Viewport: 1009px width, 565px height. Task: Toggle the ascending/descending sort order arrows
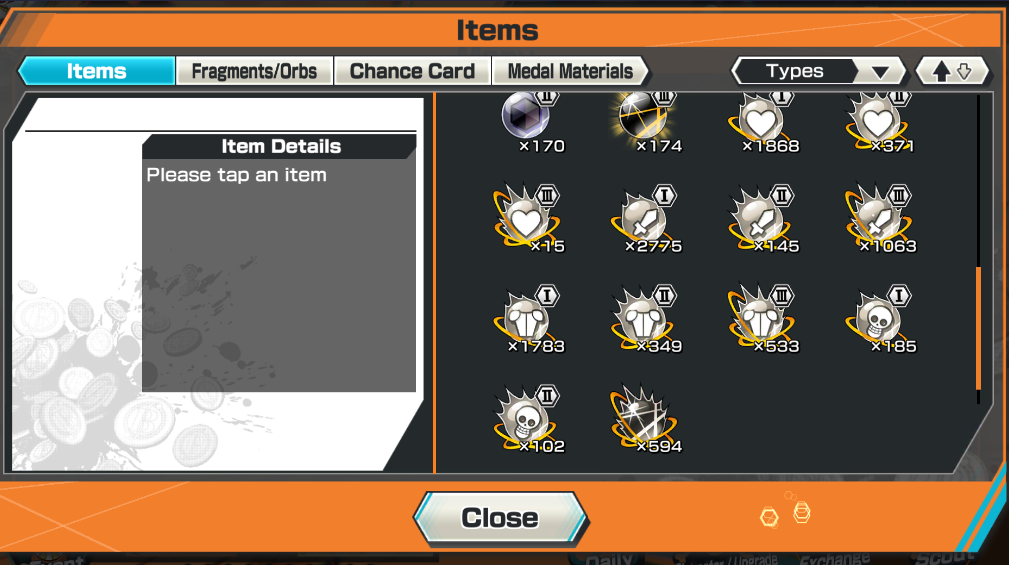click(952, 71)
